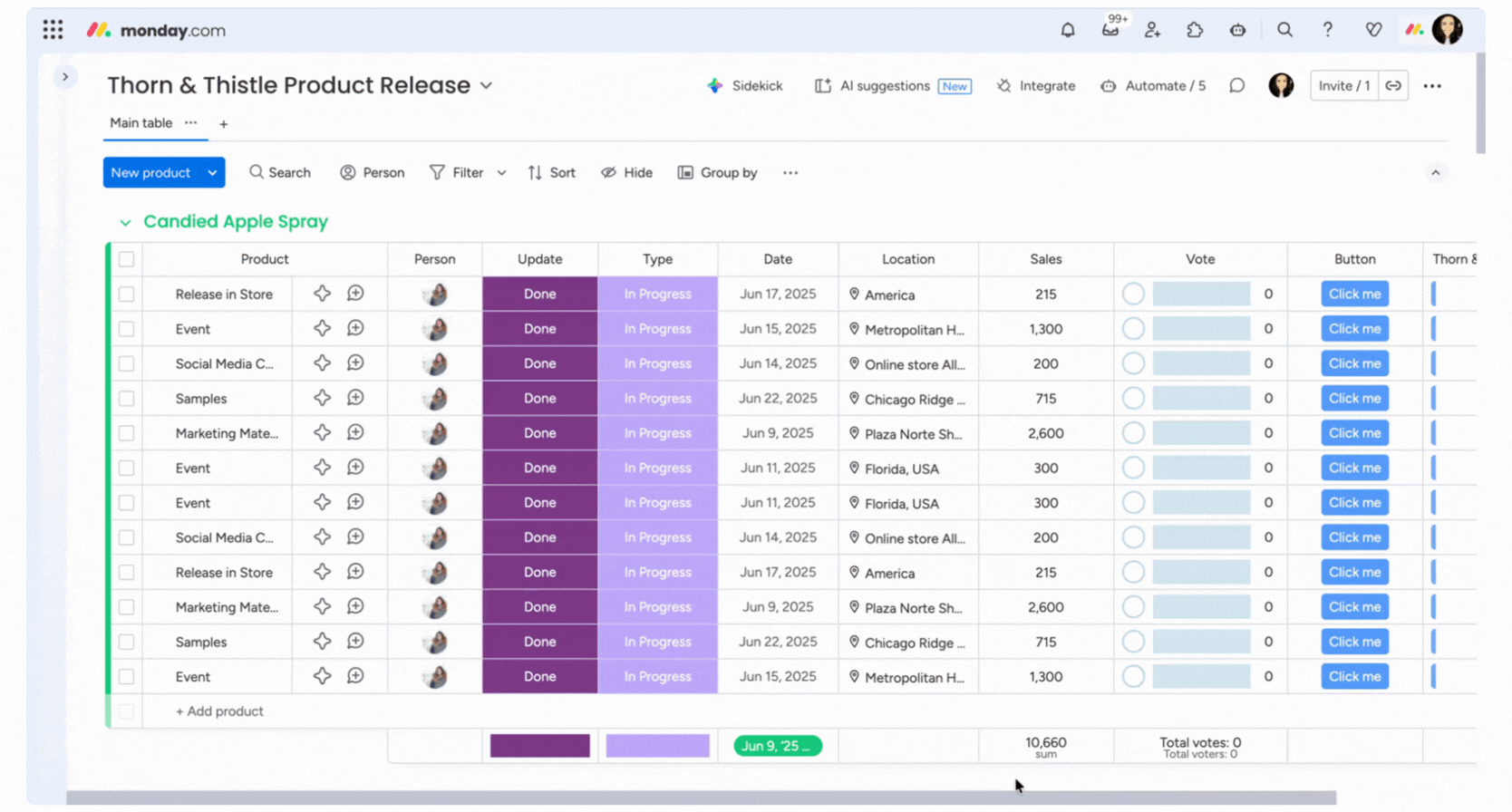Click the search magnifier in top bar
Viewport: 1512px width, 812px height.
pos(1284,30)
